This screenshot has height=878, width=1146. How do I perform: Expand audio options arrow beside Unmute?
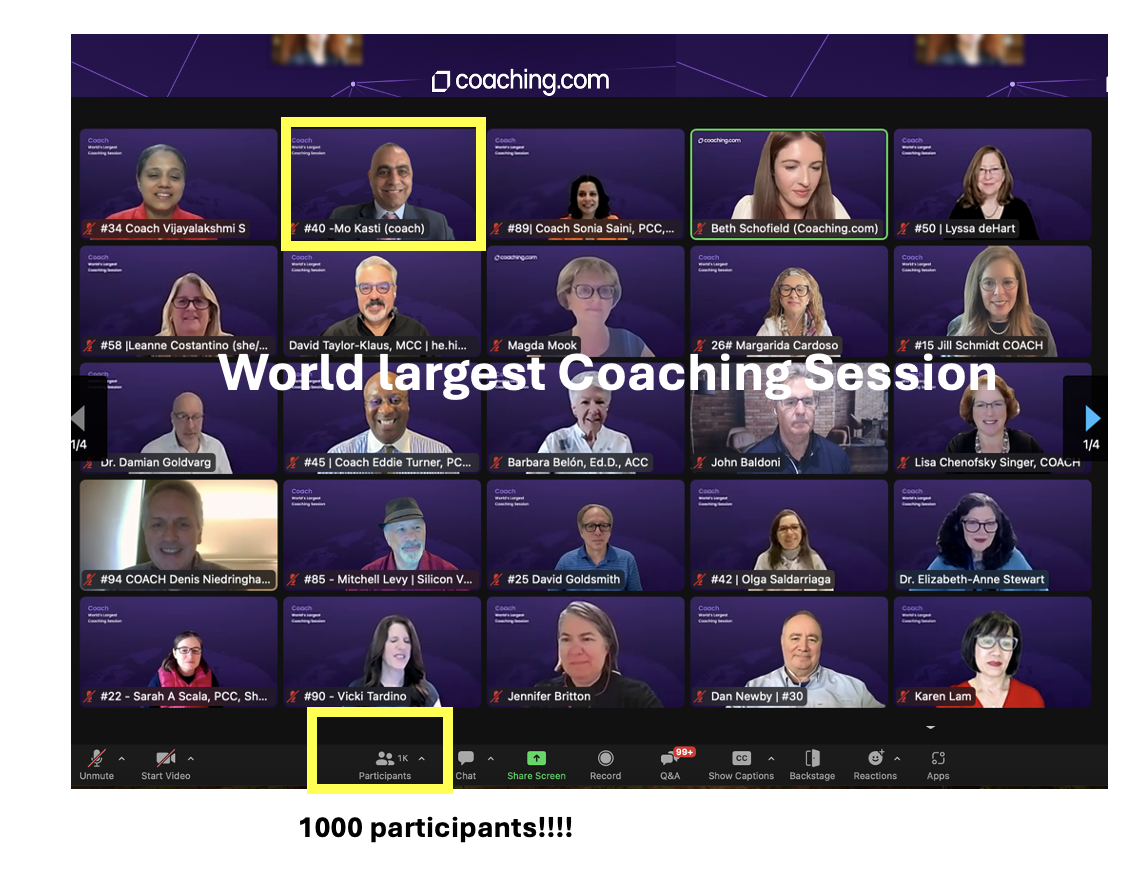click(122, 758)
